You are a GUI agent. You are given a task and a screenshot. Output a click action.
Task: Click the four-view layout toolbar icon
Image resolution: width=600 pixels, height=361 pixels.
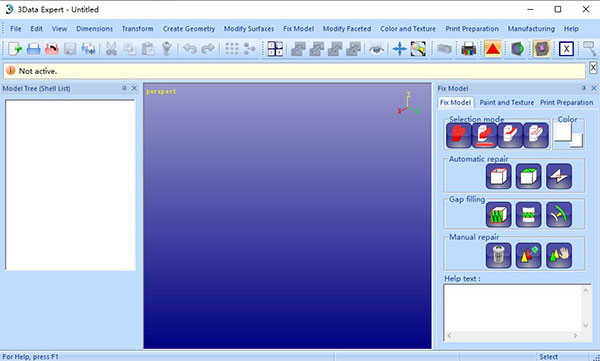click(275, 49)
